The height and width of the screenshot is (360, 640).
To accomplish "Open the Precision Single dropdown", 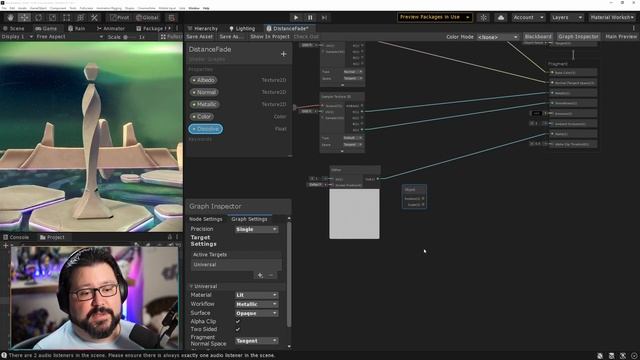I will coord(256,229).
